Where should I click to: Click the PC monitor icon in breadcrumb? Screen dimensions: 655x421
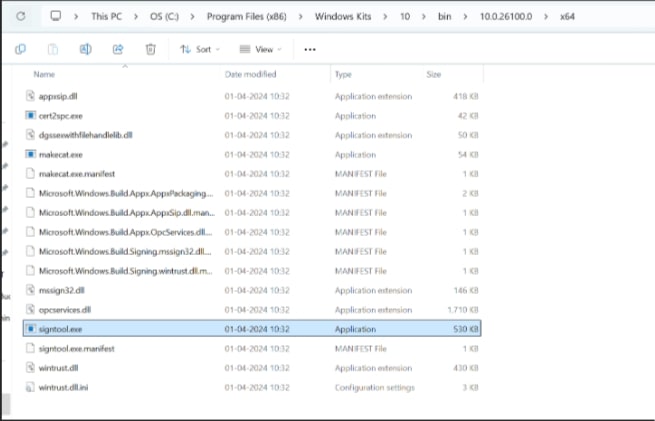point(56,16)
